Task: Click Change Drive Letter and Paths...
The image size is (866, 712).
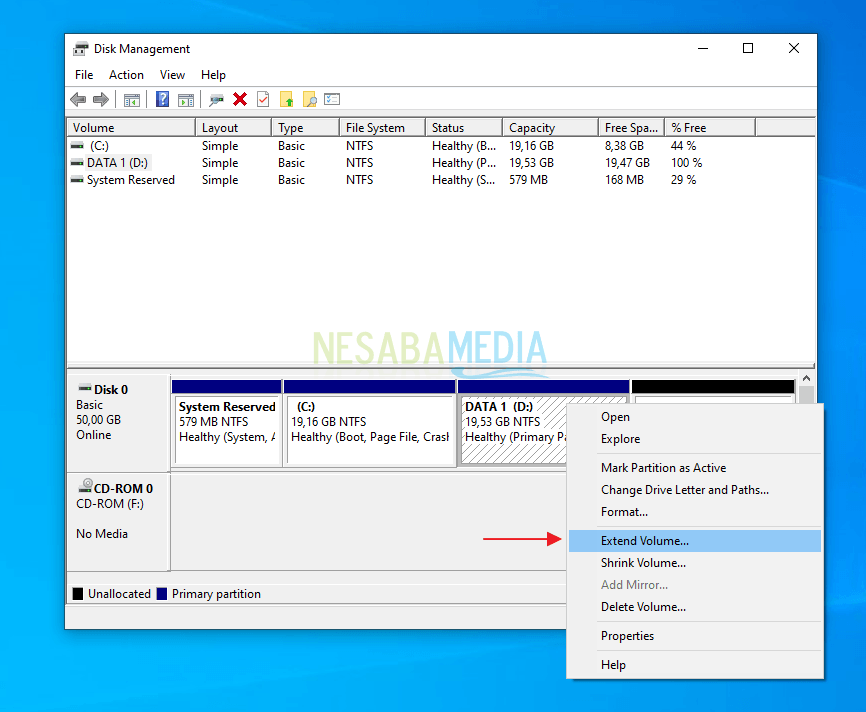Action: coord(684,490)
